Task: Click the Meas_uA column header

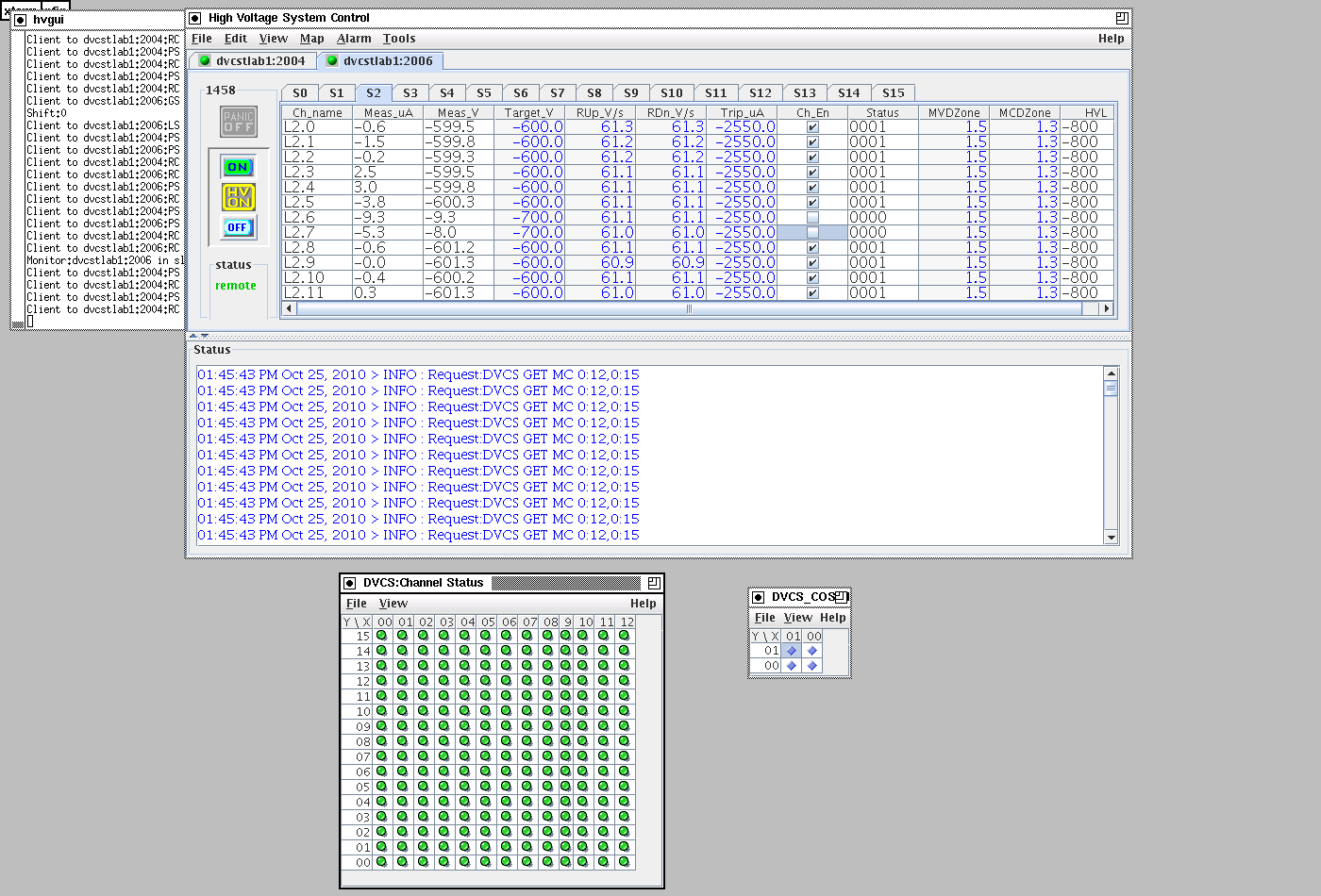Action: [x=388, y=112]
